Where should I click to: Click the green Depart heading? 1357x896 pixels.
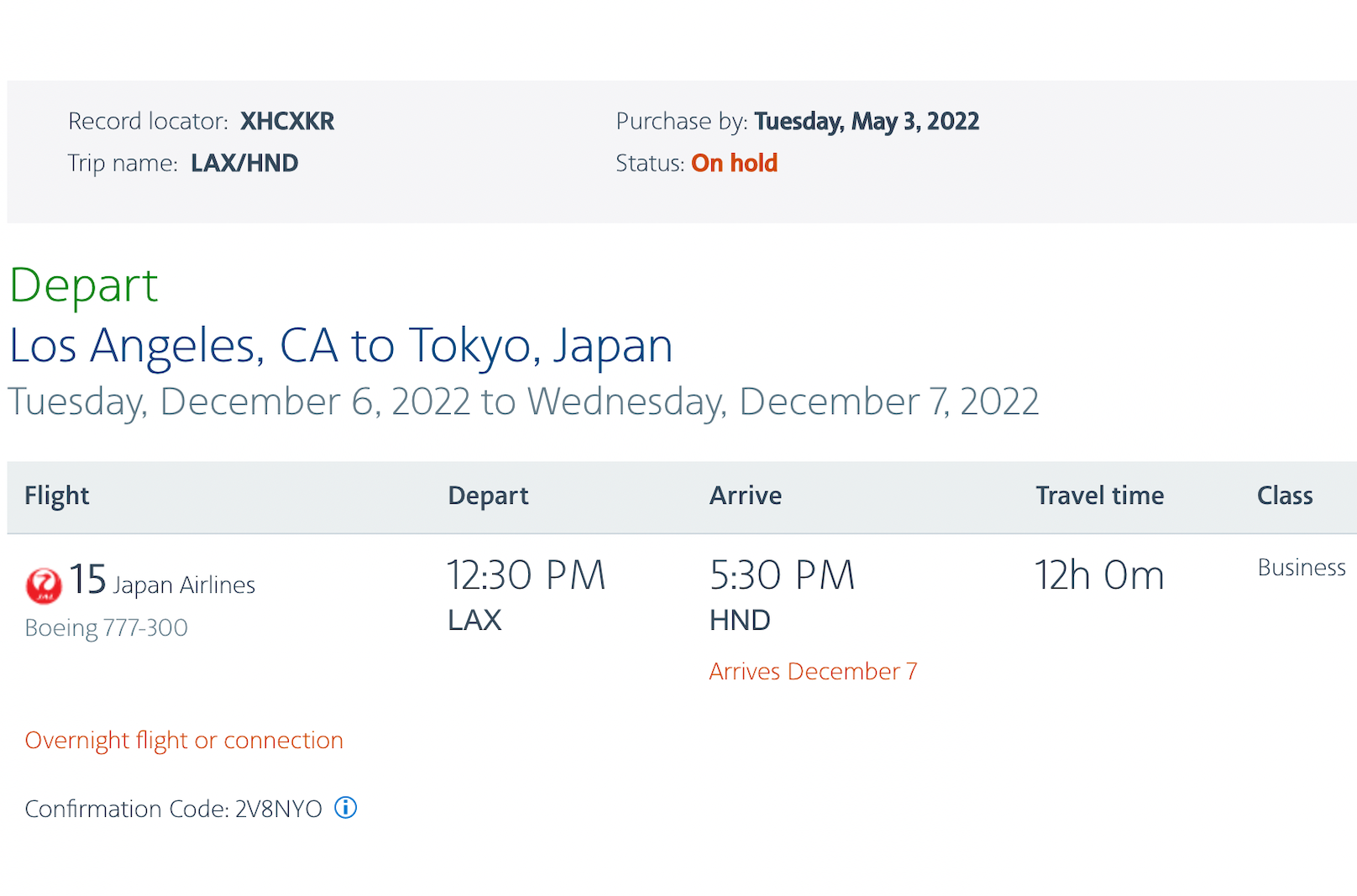[83, 286]
